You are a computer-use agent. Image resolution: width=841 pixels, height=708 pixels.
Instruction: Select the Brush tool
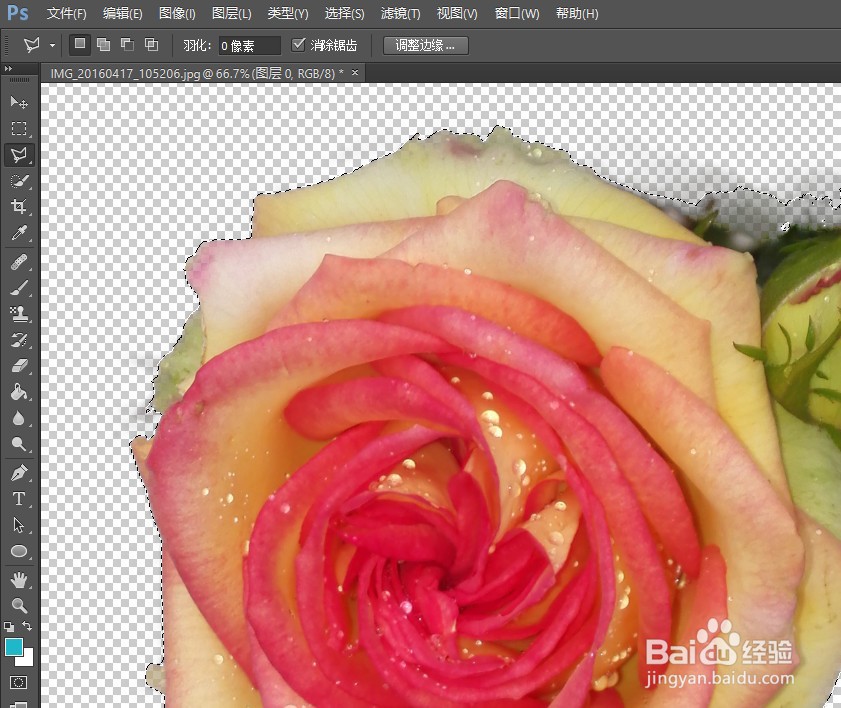coord(19,288)
